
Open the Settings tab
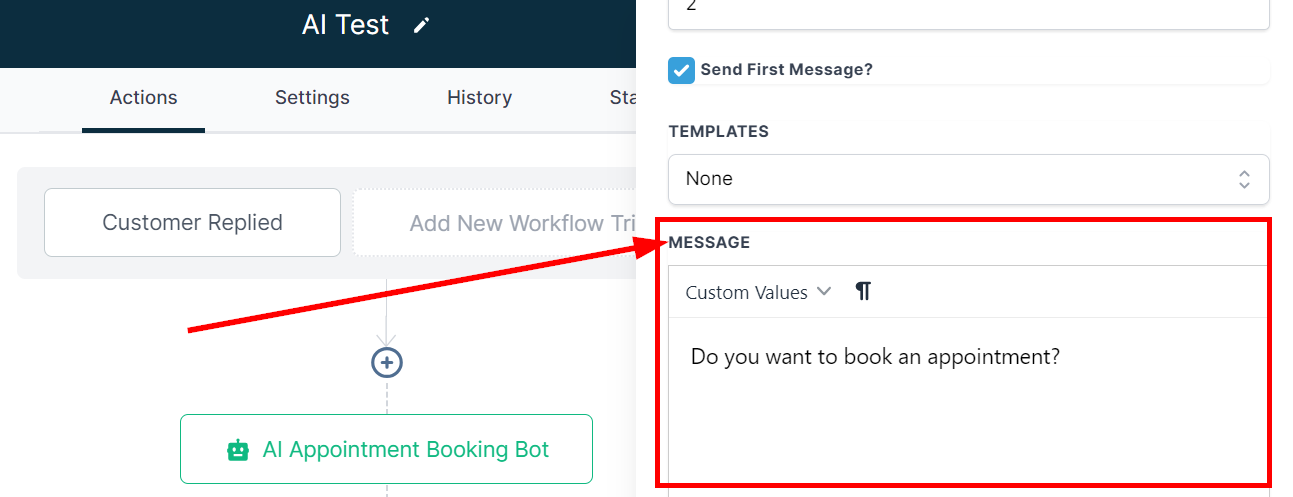click(x=312, y=98)
